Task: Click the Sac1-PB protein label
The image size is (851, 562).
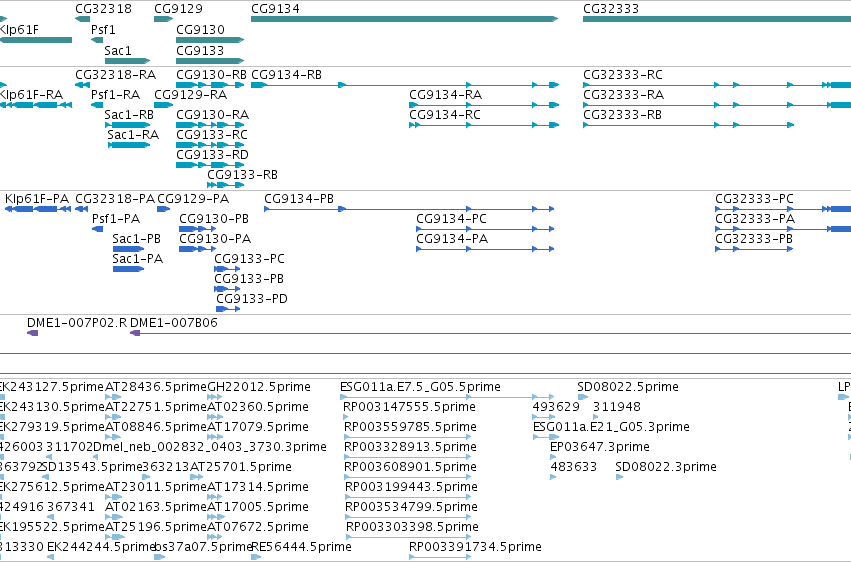Action: click(x=137, y=239)
